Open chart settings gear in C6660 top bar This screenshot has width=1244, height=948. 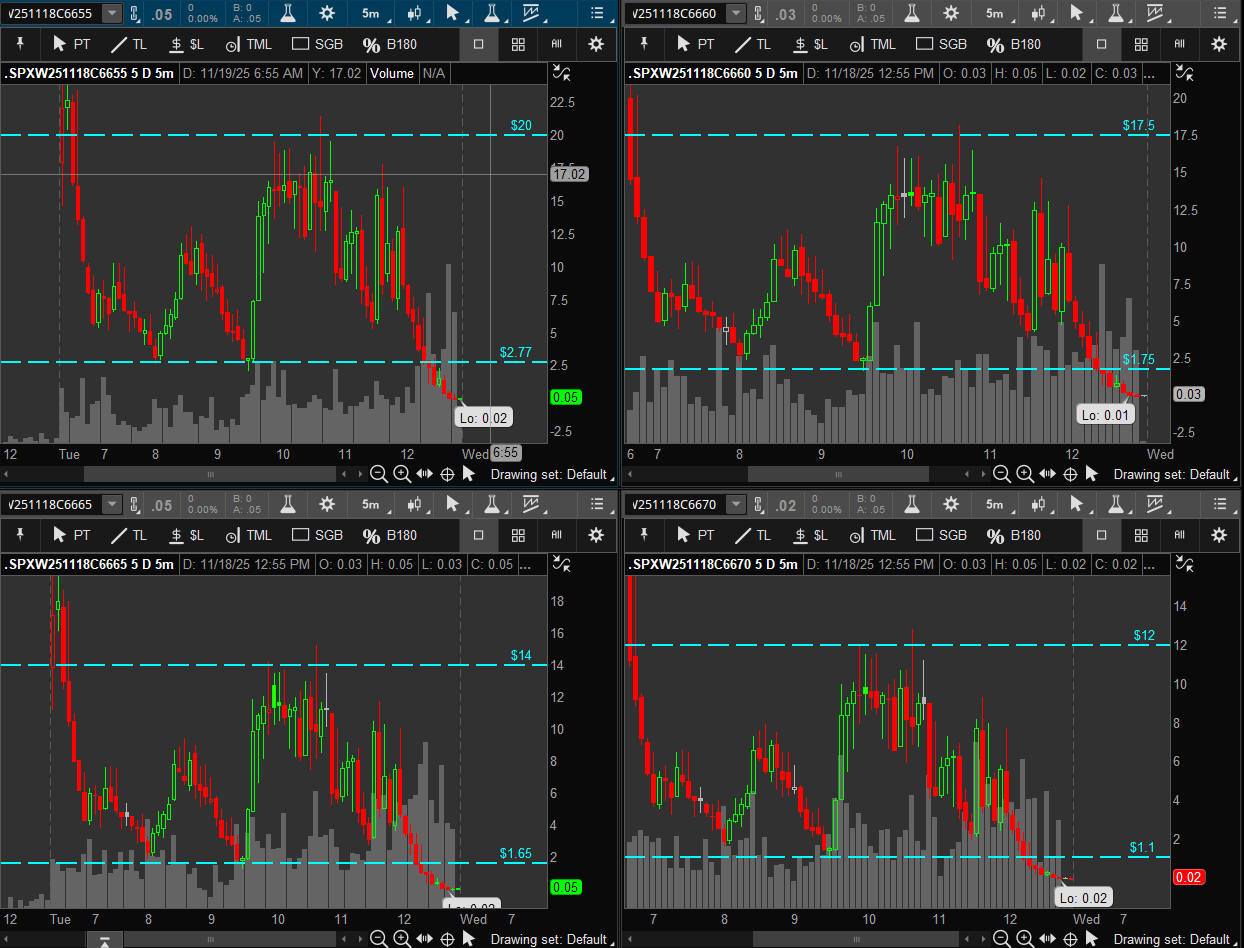(951, 13)
